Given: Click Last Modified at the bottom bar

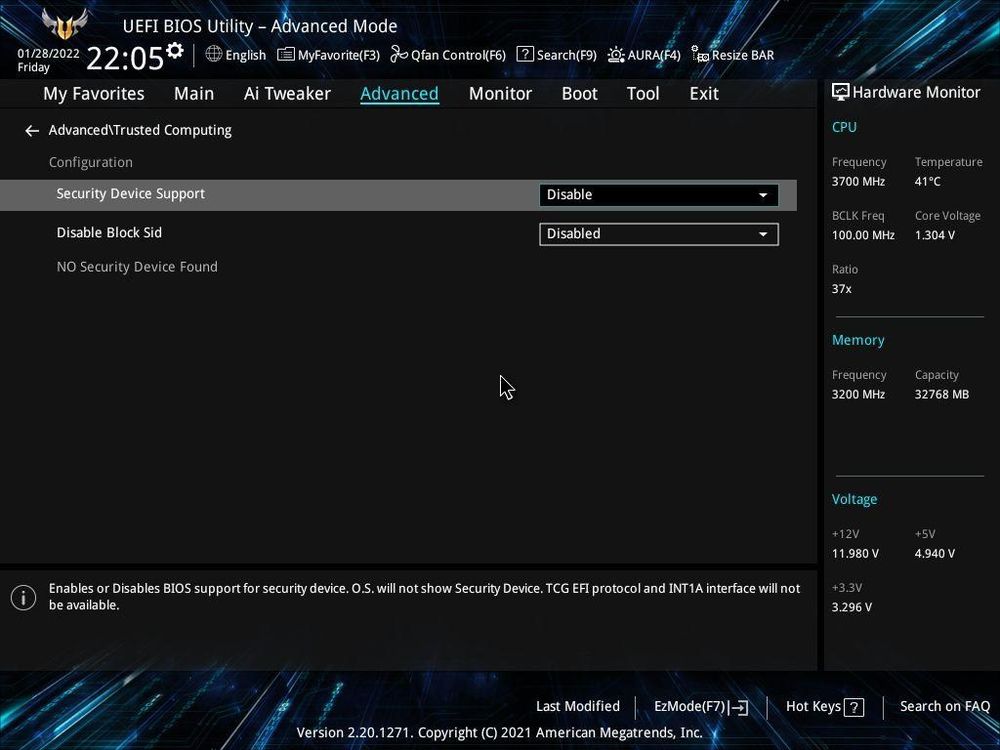Looking at the screenshot, I should (x=578, y=706).
